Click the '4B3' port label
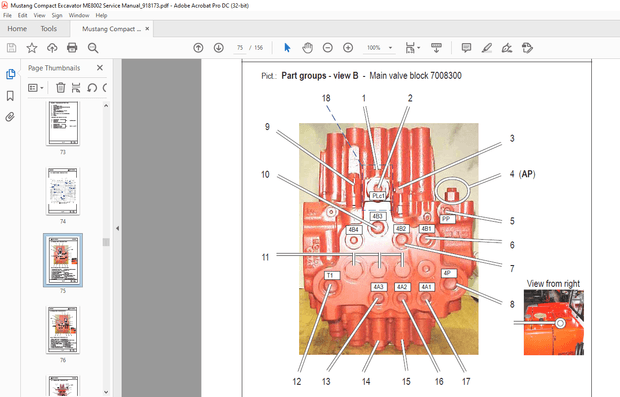This screenshot has height=397, width=620. pos(377,216)
